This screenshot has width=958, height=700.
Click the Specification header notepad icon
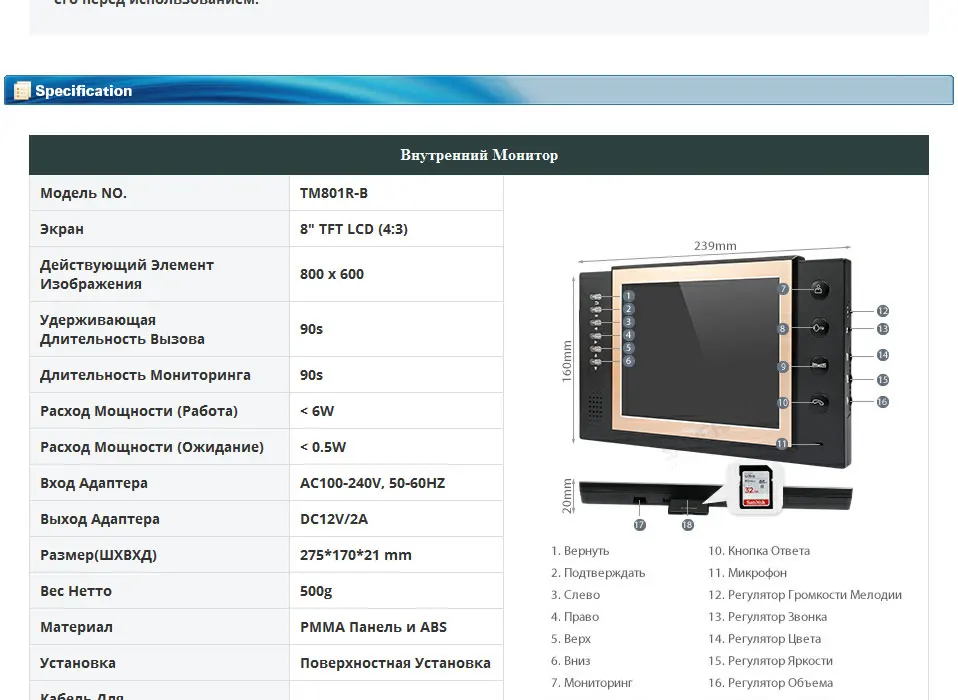pyautogui.click(x=21, y=90)
